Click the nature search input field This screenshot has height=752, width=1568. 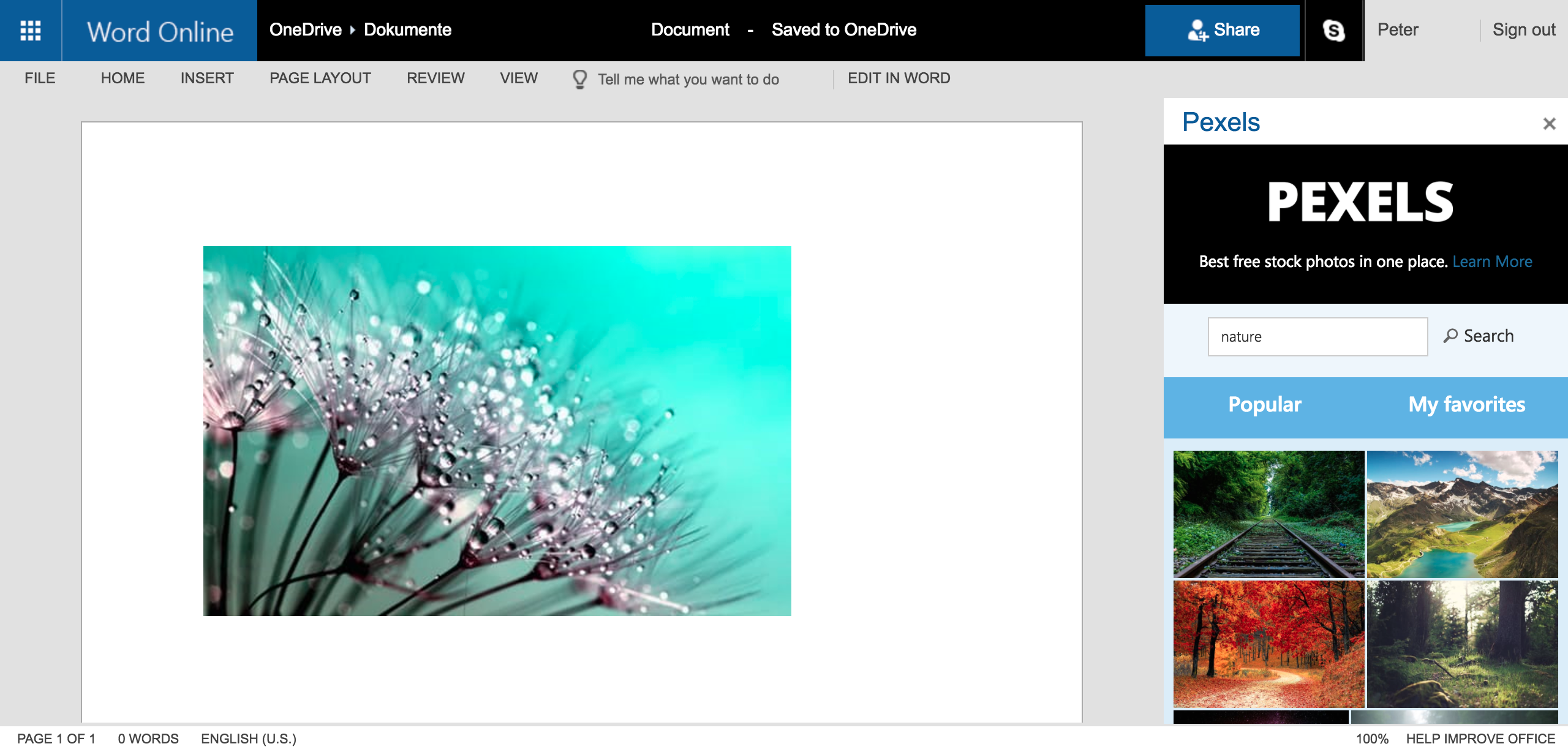[1317, 336]
